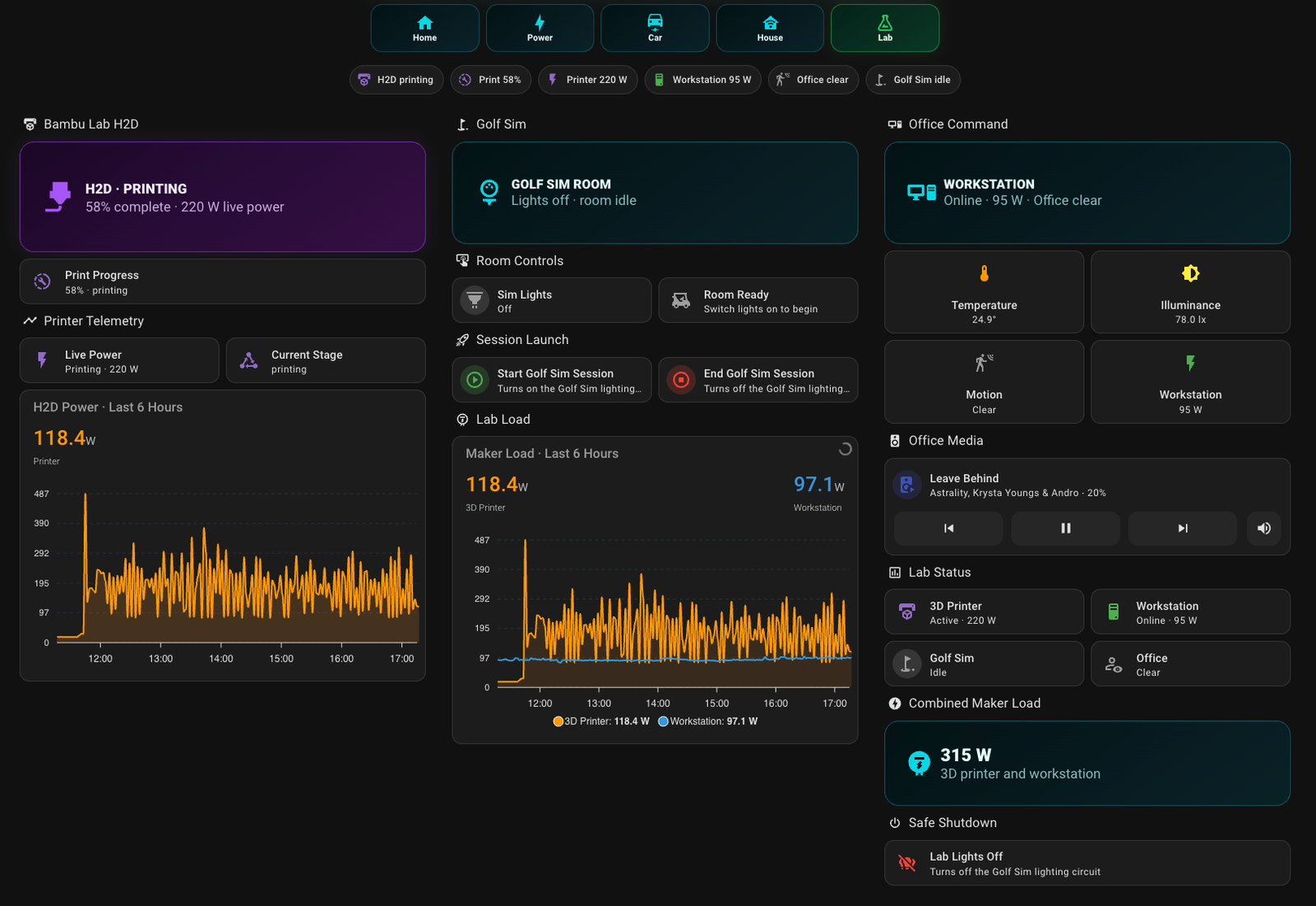Image resolution: width=1316 pixels, height=906 pixels.
Task: Open the 3D Printer status tile
Action: pos(985,611)
